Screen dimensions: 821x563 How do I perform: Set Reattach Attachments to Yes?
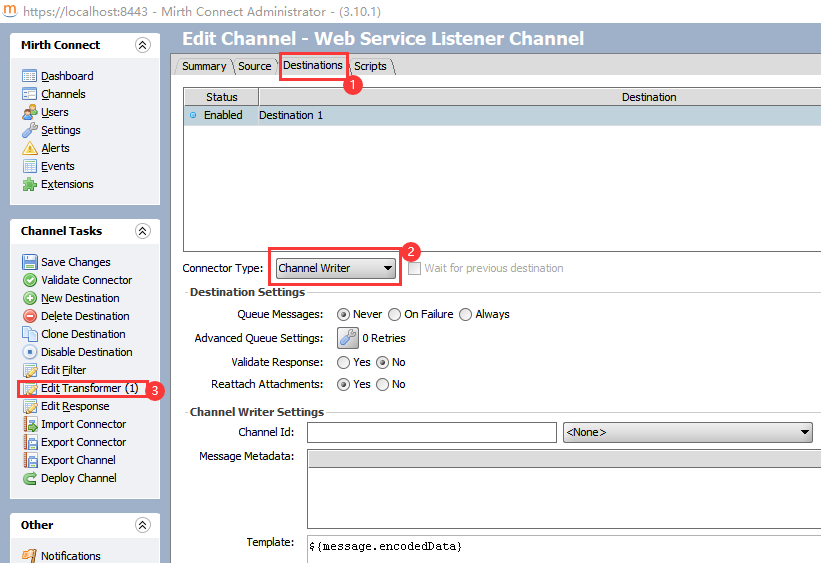click(343, 384)
